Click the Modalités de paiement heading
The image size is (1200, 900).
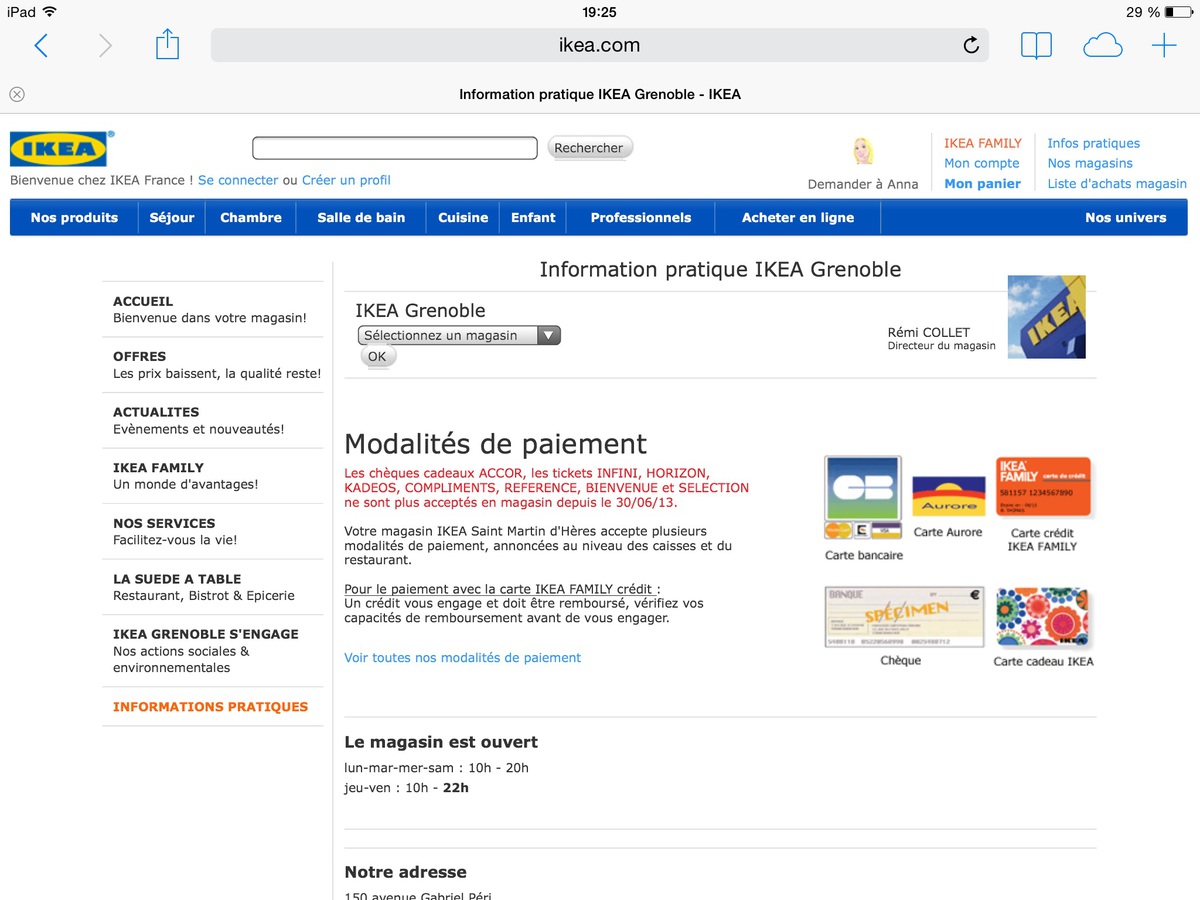(x=495, y=444)
